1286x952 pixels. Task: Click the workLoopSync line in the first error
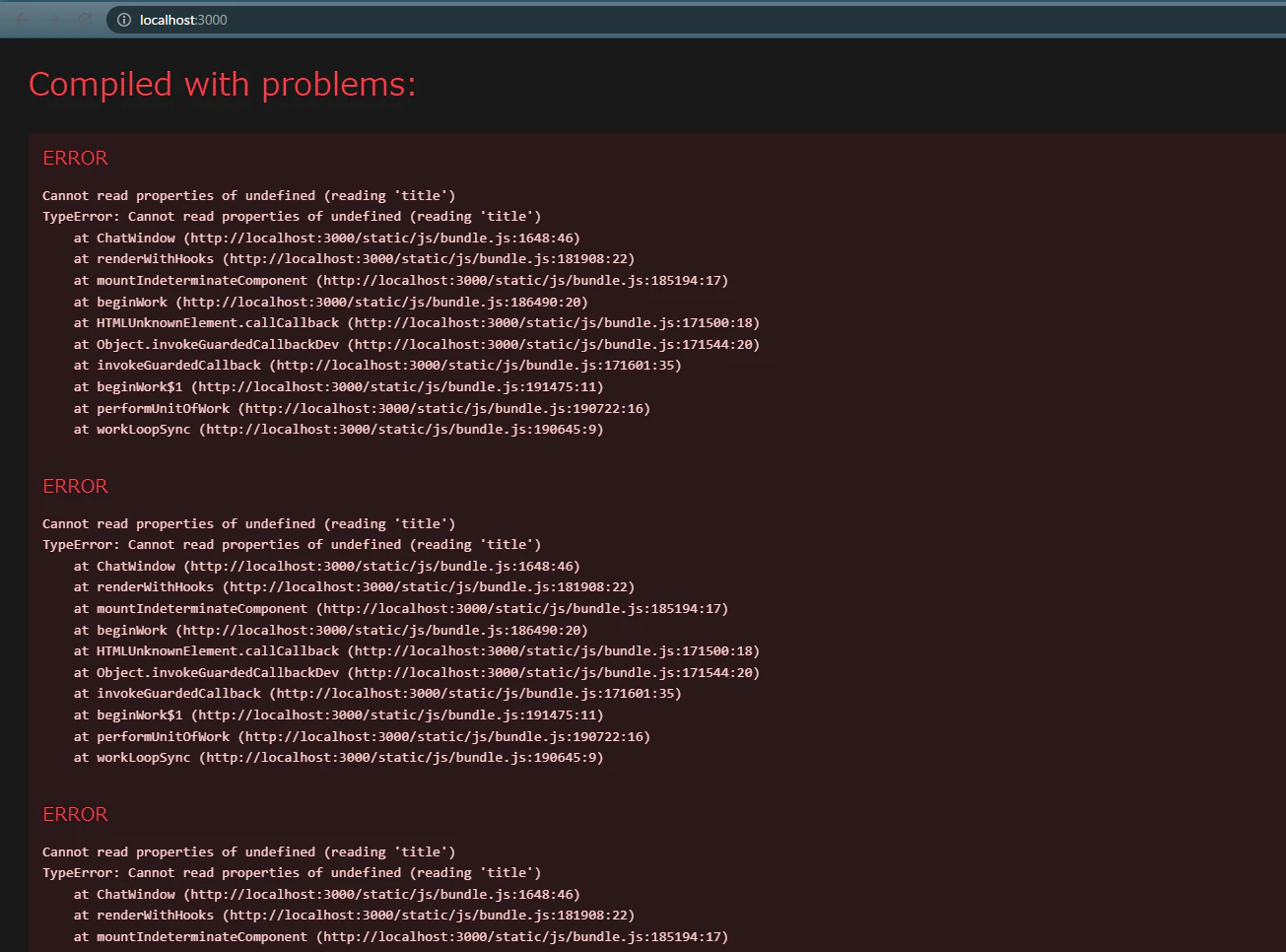click(338, 429)
